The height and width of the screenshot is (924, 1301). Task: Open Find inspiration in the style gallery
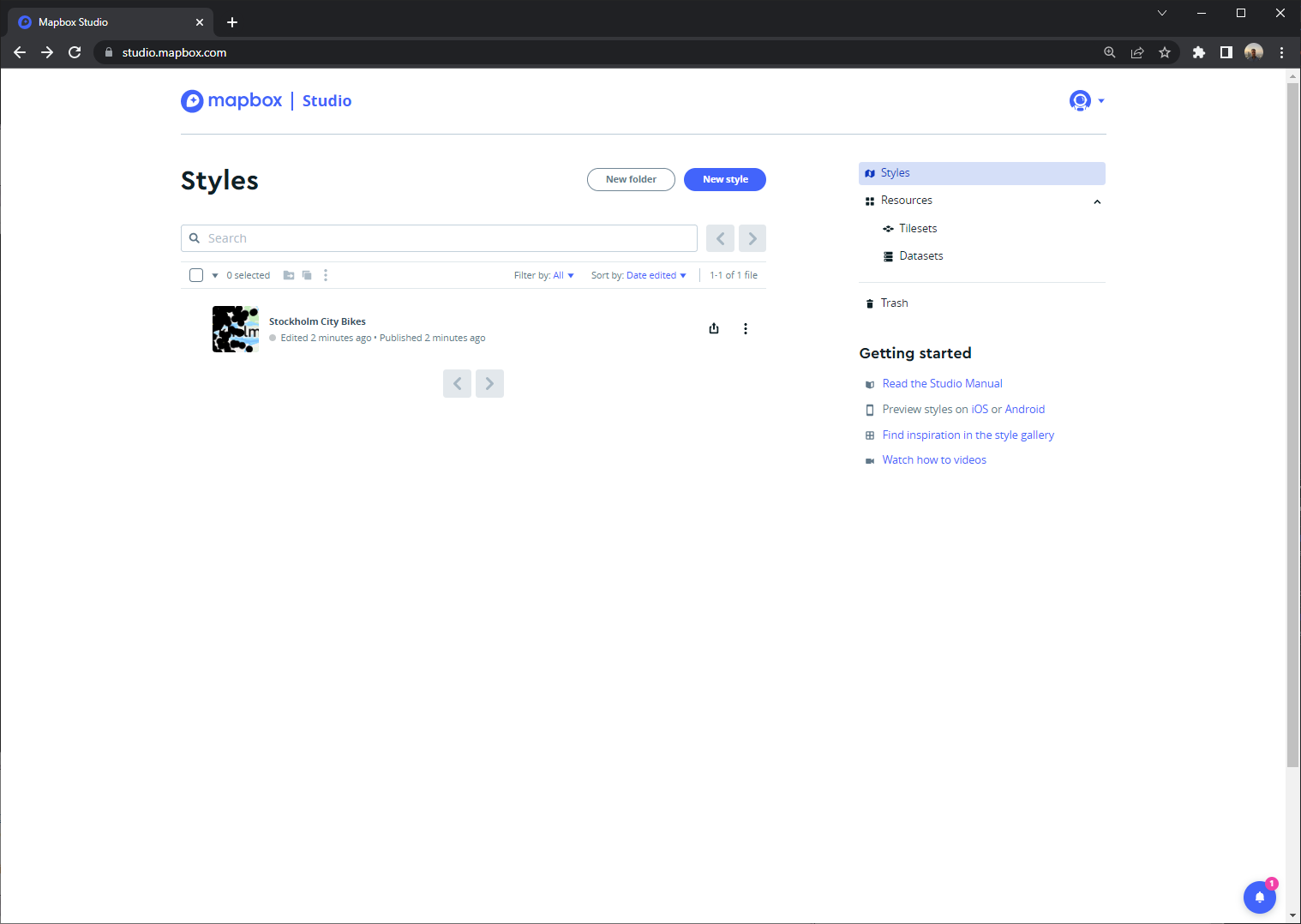(968, 435)
